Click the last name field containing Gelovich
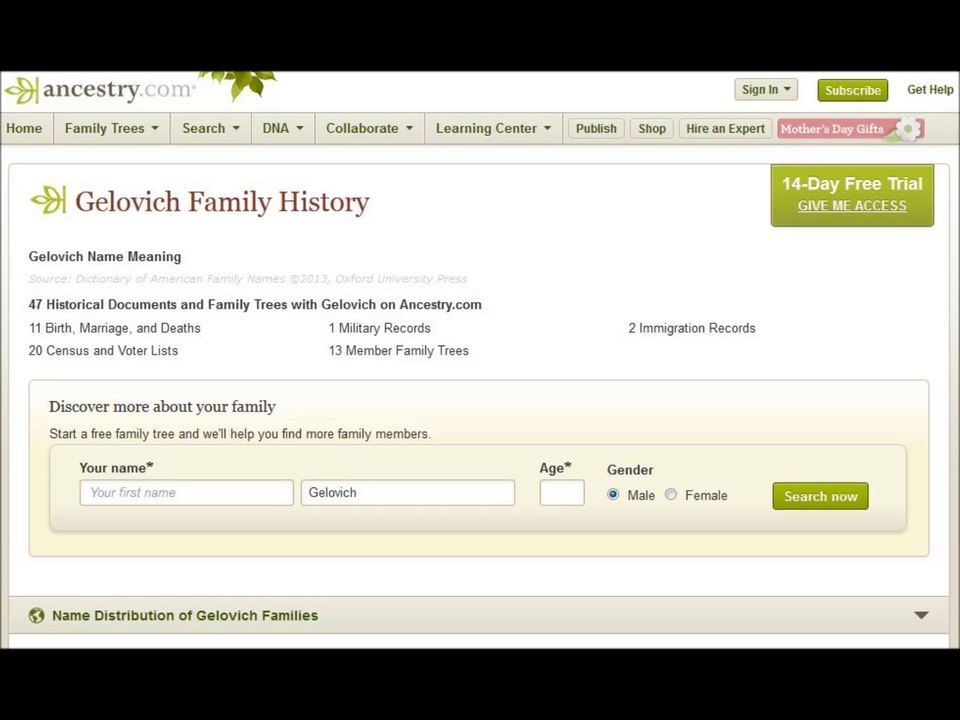This screenshot has width=960, height=720. (x=408, y=493)
